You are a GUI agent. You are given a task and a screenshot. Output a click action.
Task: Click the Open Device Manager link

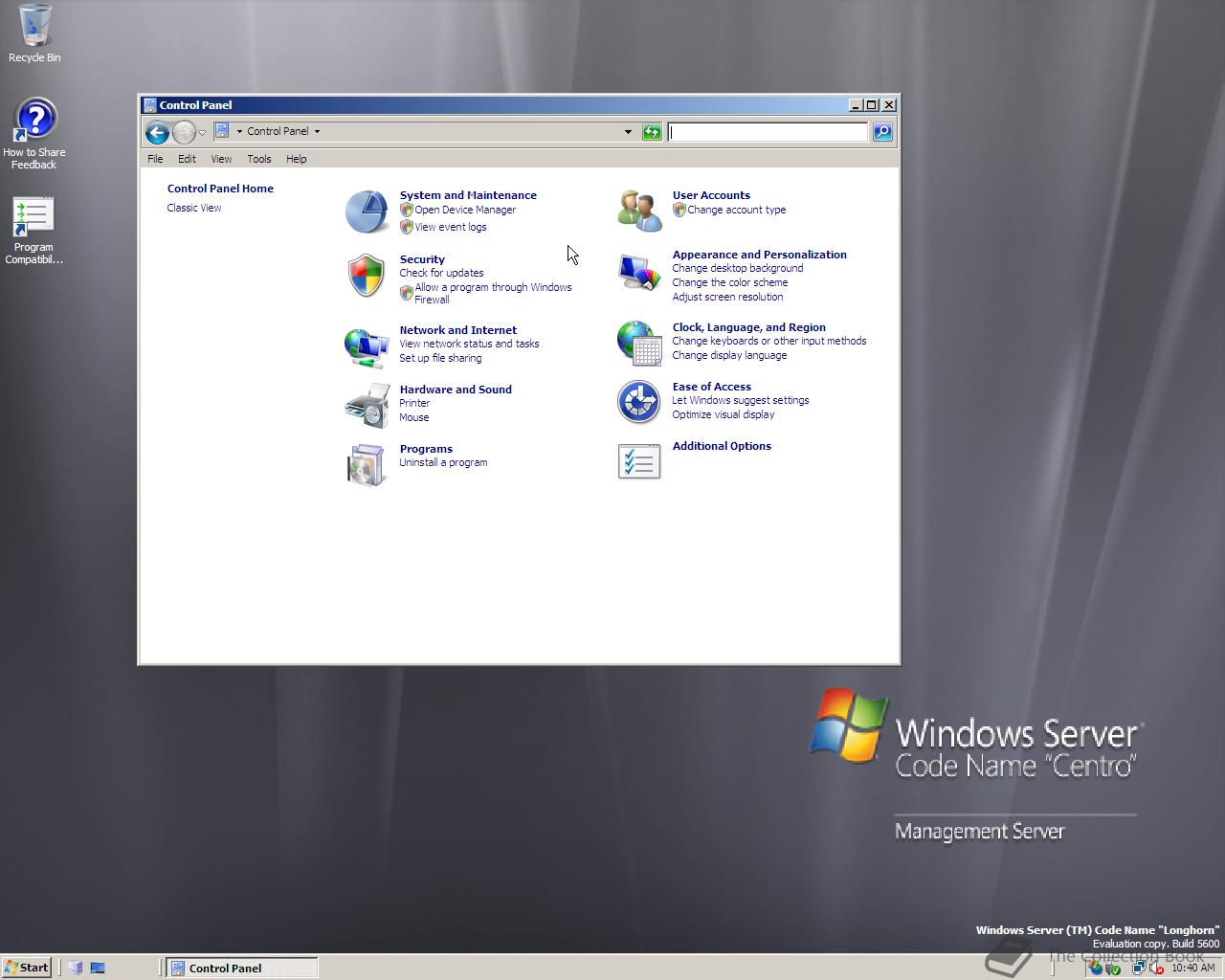pyautogui.click(x=465, y=210)
